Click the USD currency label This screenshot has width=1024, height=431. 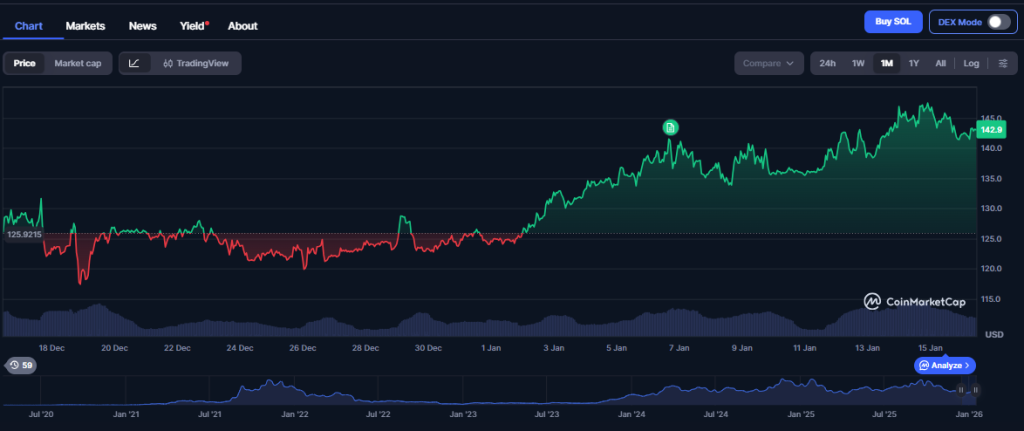[x=994, y=334]
